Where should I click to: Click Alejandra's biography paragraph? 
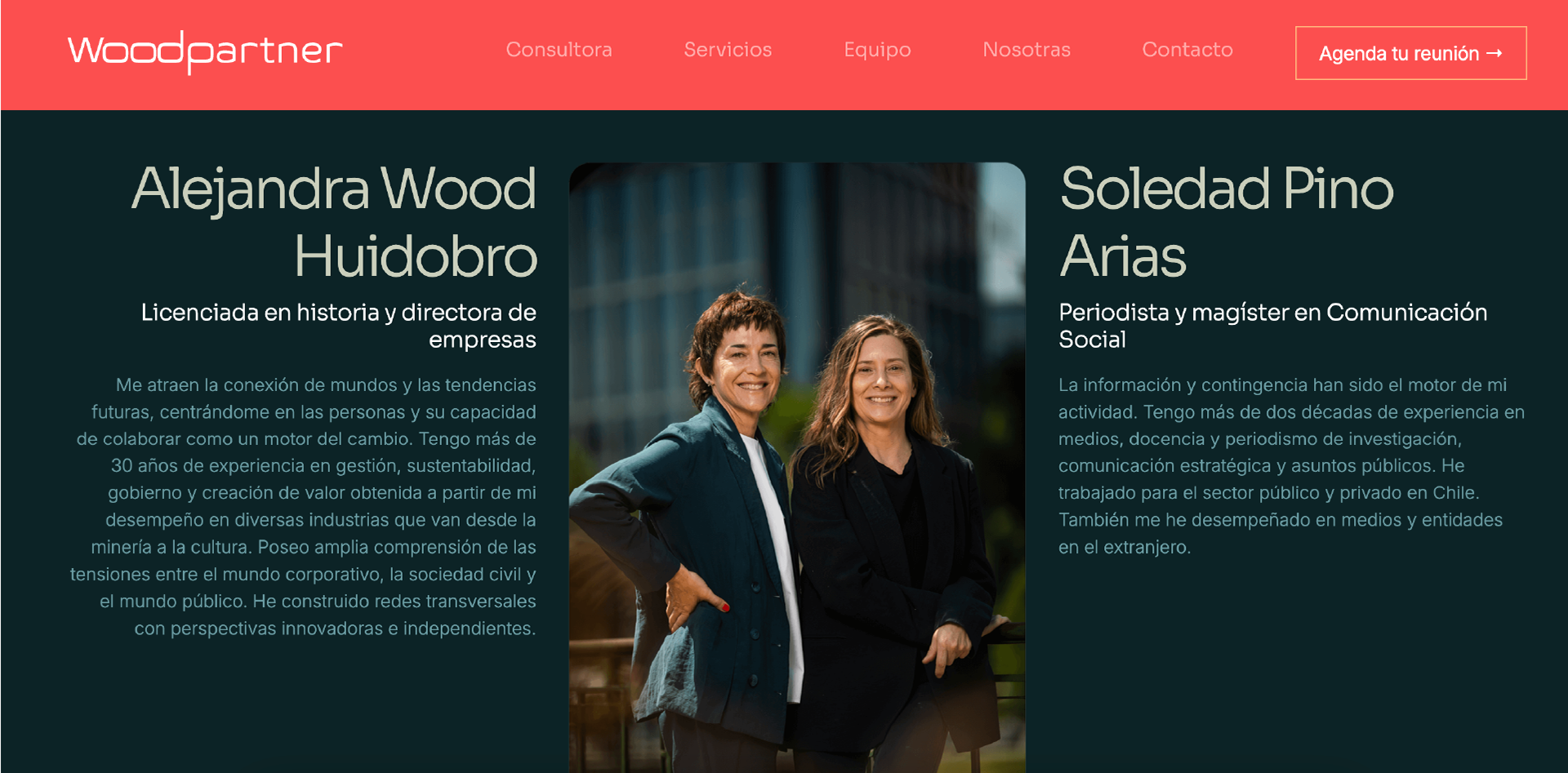pos(303,506)
